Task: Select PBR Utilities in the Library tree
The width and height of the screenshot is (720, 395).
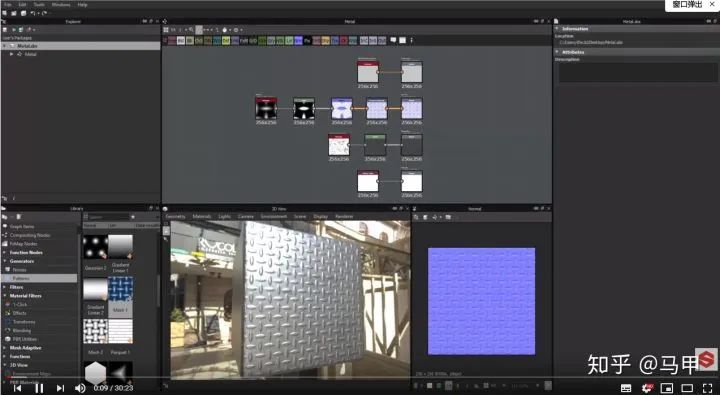Action: tap(24, 339)
